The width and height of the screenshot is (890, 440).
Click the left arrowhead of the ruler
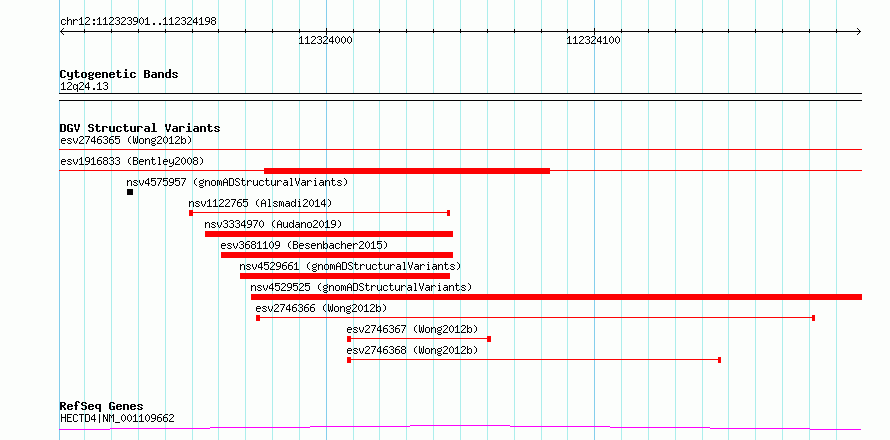click(62, 32)
